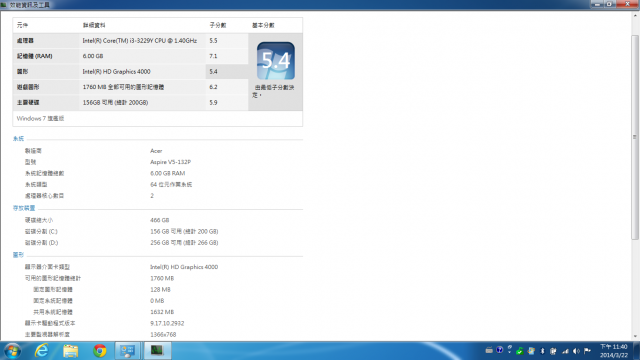Click the scrollbar down arrow
Image resolution: width=640 pixels, height=360 pixels.
click(635, 336)
